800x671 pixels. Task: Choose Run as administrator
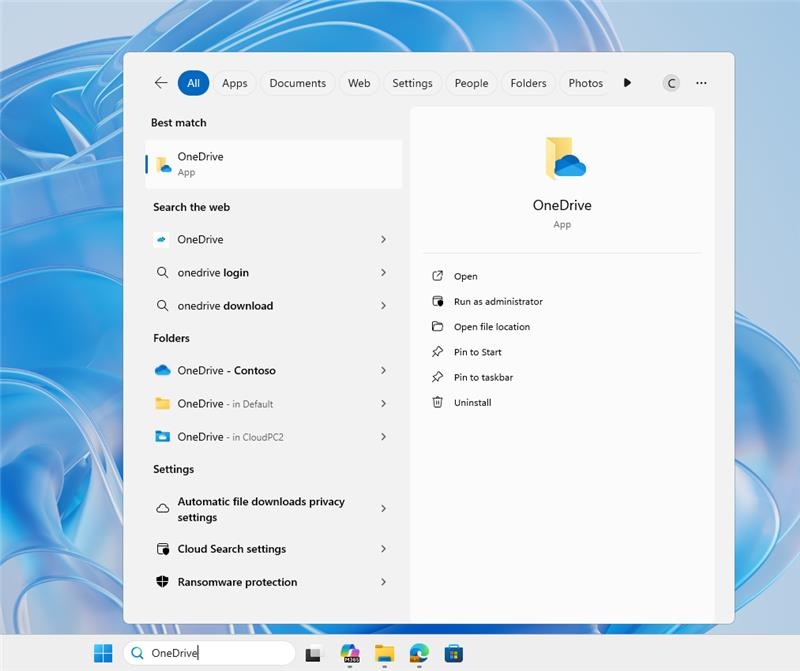[x=498, y=302]
